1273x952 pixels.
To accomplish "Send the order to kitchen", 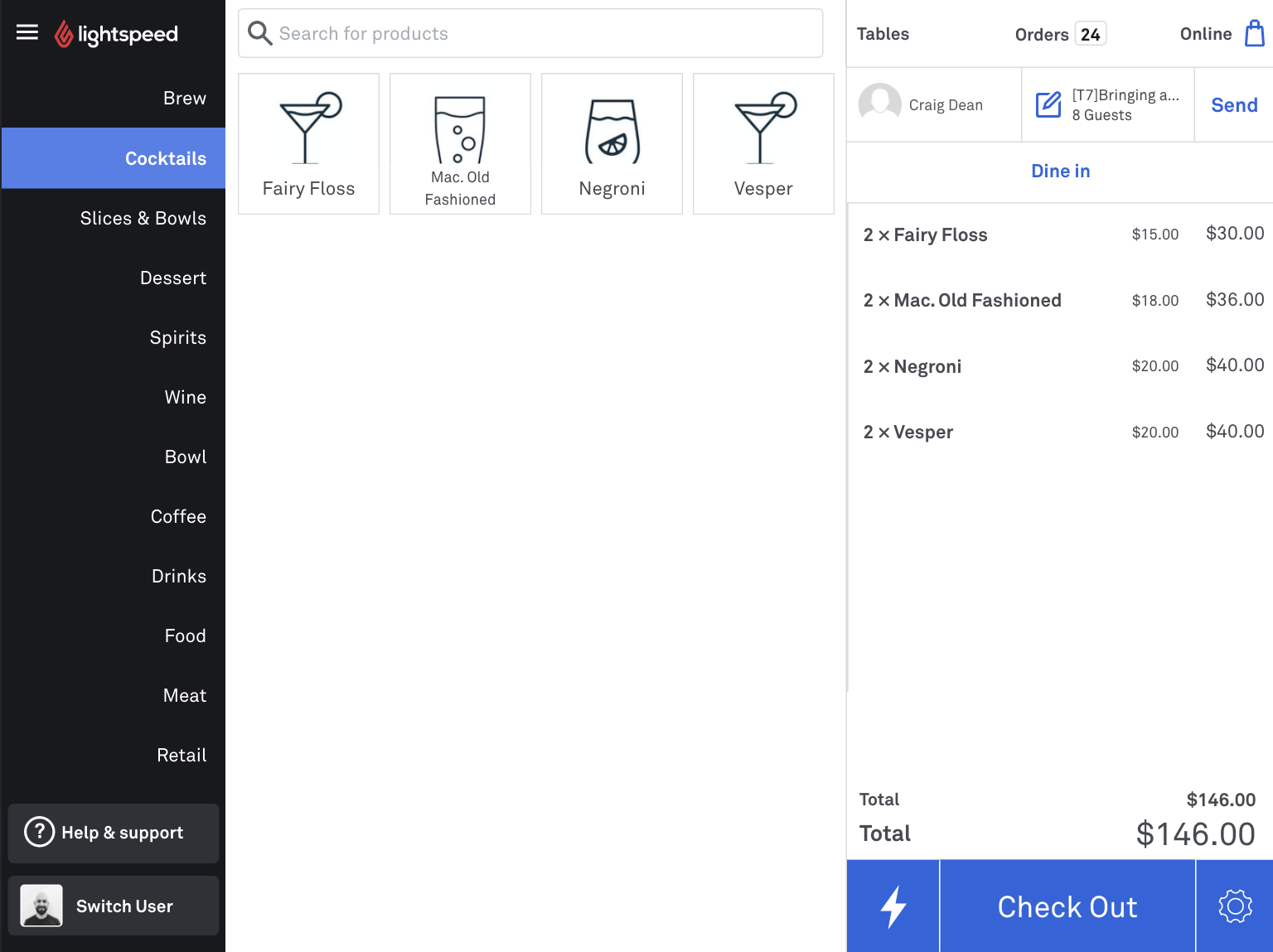I will (x=1234, y=105).
